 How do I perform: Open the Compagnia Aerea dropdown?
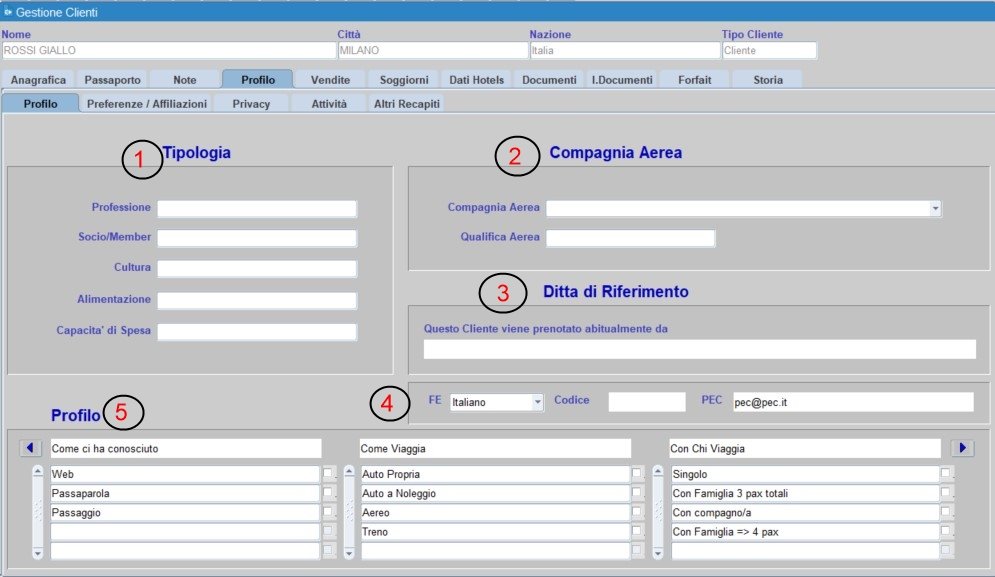click(x=936, y=207)
